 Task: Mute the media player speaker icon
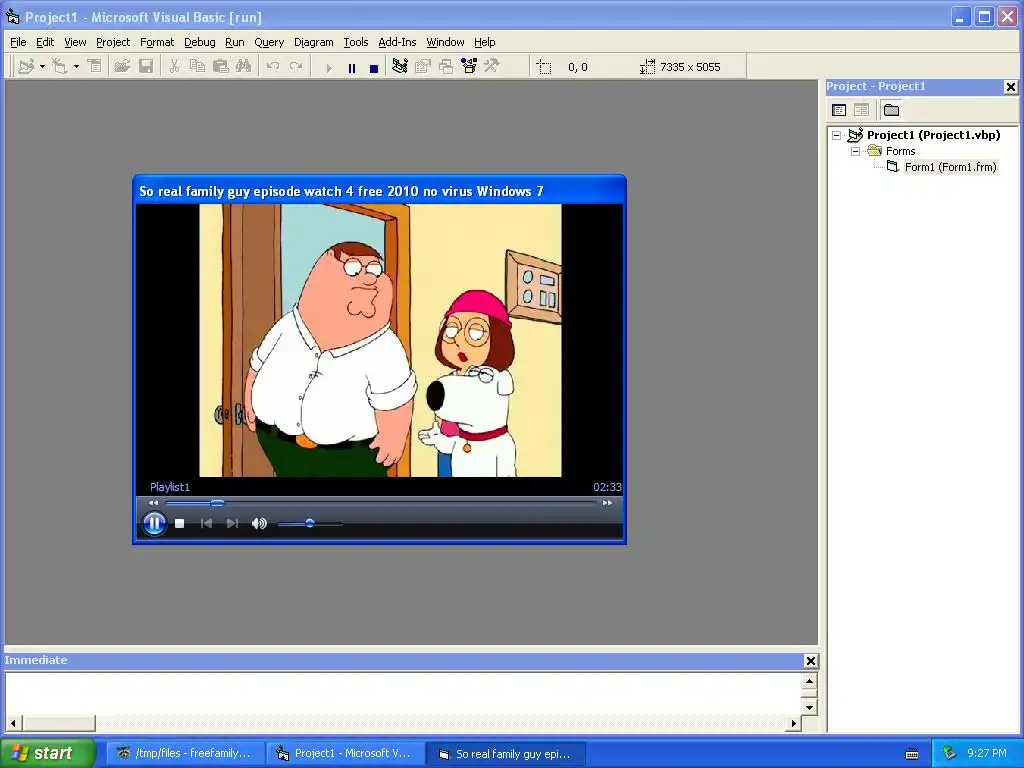pyautogui.click(x=259, y=523)
